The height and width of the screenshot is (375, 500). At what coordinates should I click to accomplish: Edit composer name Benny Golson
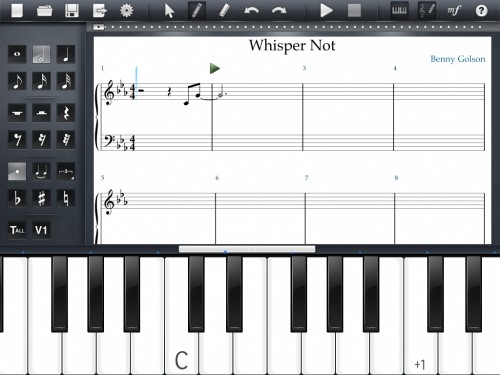[458, 59]
